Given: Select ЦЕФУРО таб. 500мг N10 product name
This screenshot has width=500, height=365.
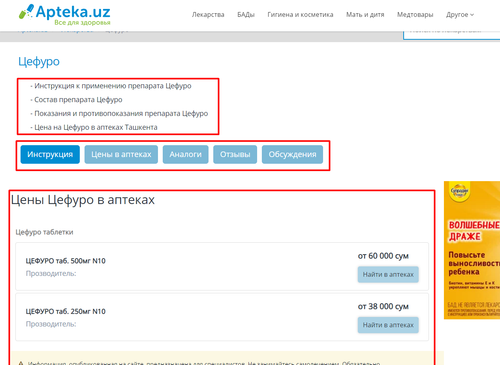Looking at the screenshot, I should click(x=66, y=261).
